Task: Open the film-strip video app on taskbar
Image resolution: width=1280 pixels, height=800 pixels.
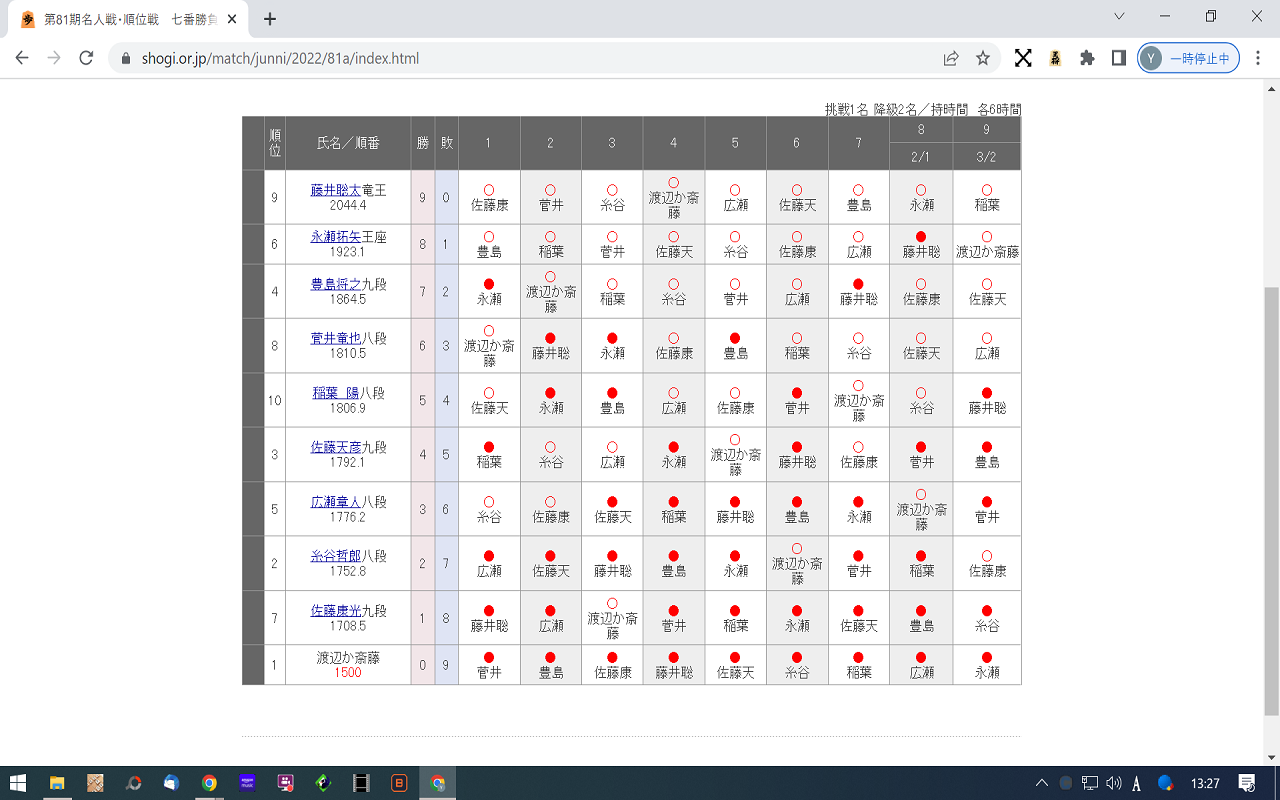Action: pos(361,783)
